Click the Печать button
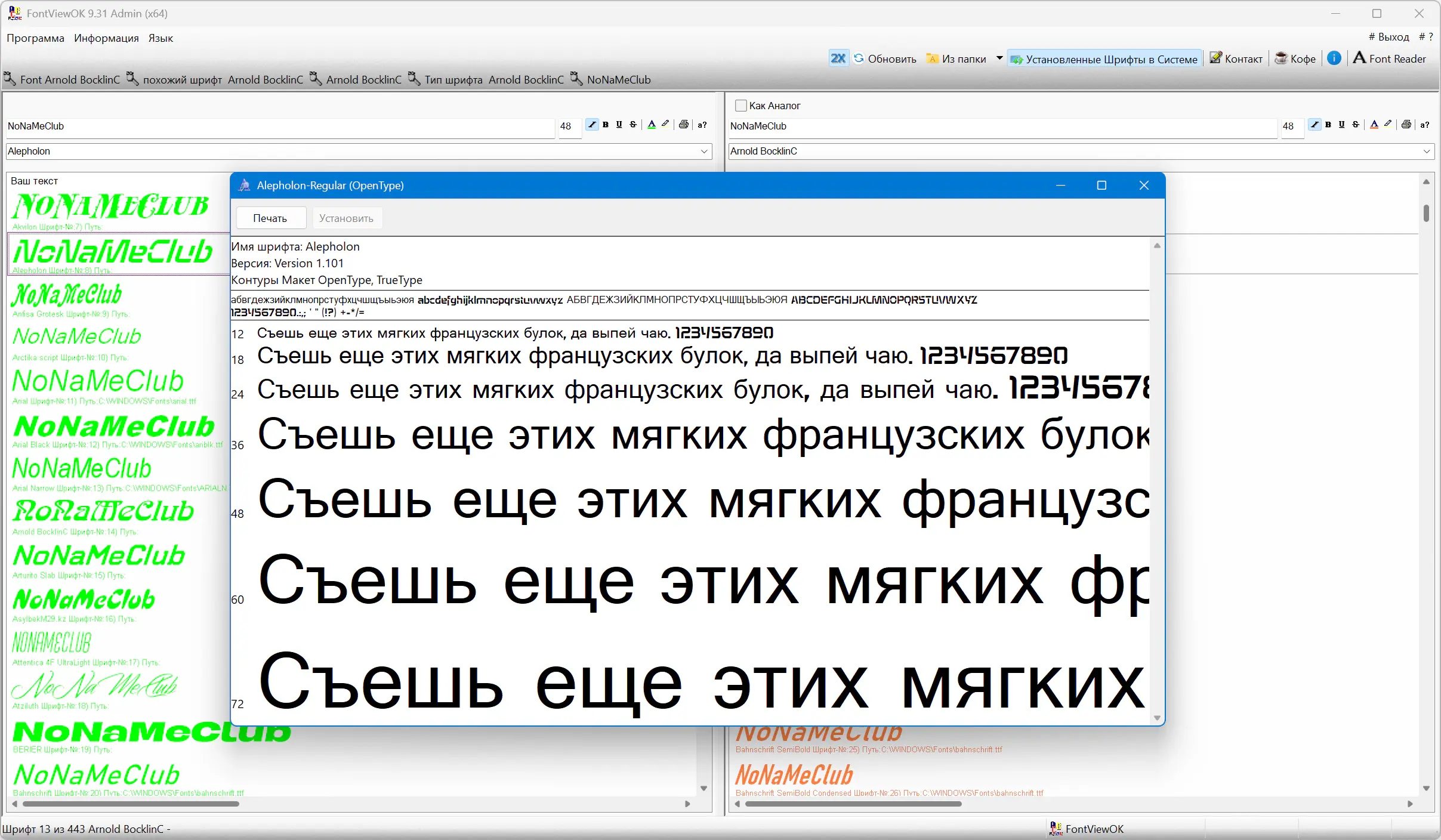This screenshot has width=1441, height=840. [x=270, y=218]
